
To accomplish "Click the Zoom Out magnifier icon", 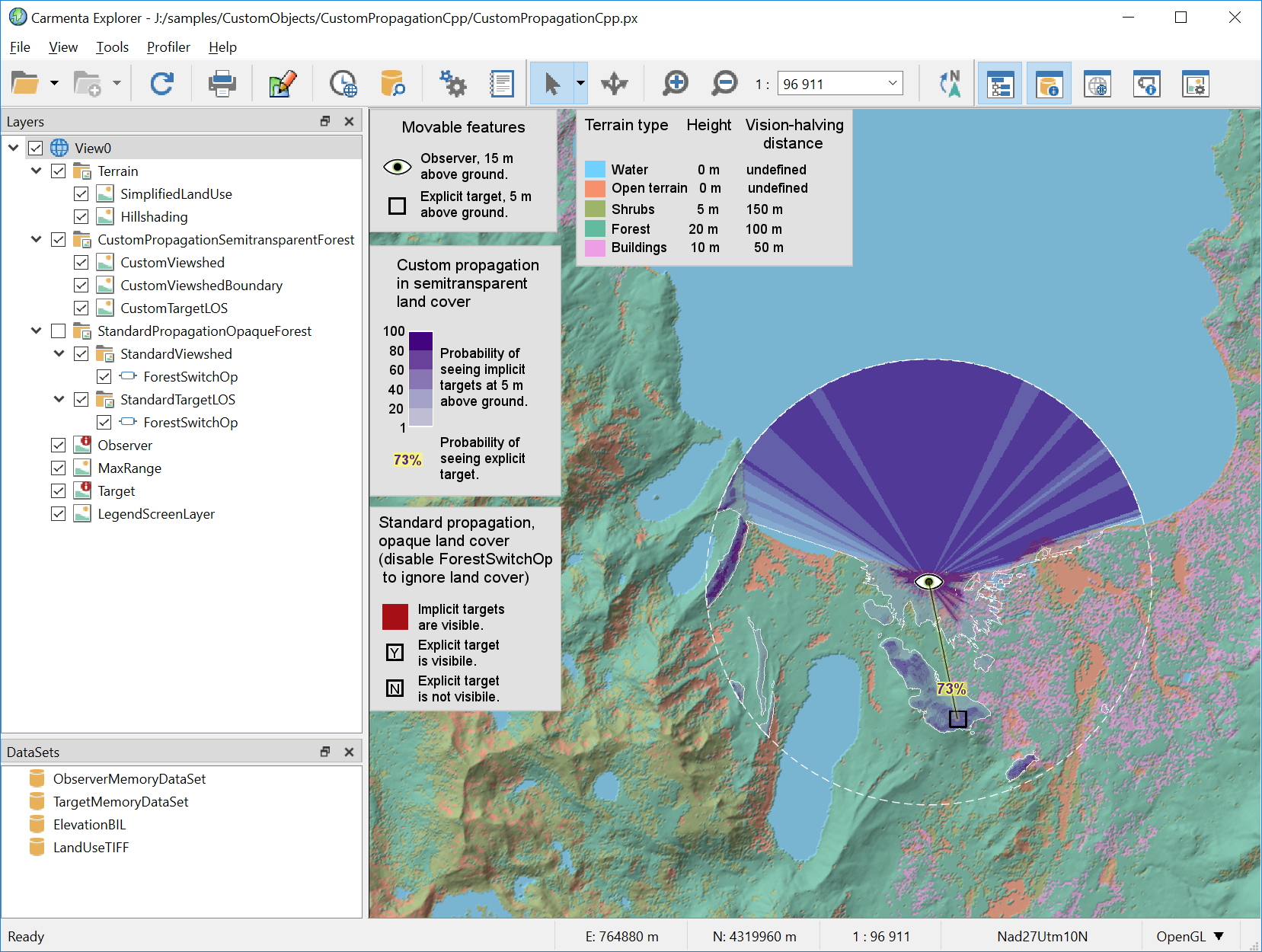I will click(724, 84).
